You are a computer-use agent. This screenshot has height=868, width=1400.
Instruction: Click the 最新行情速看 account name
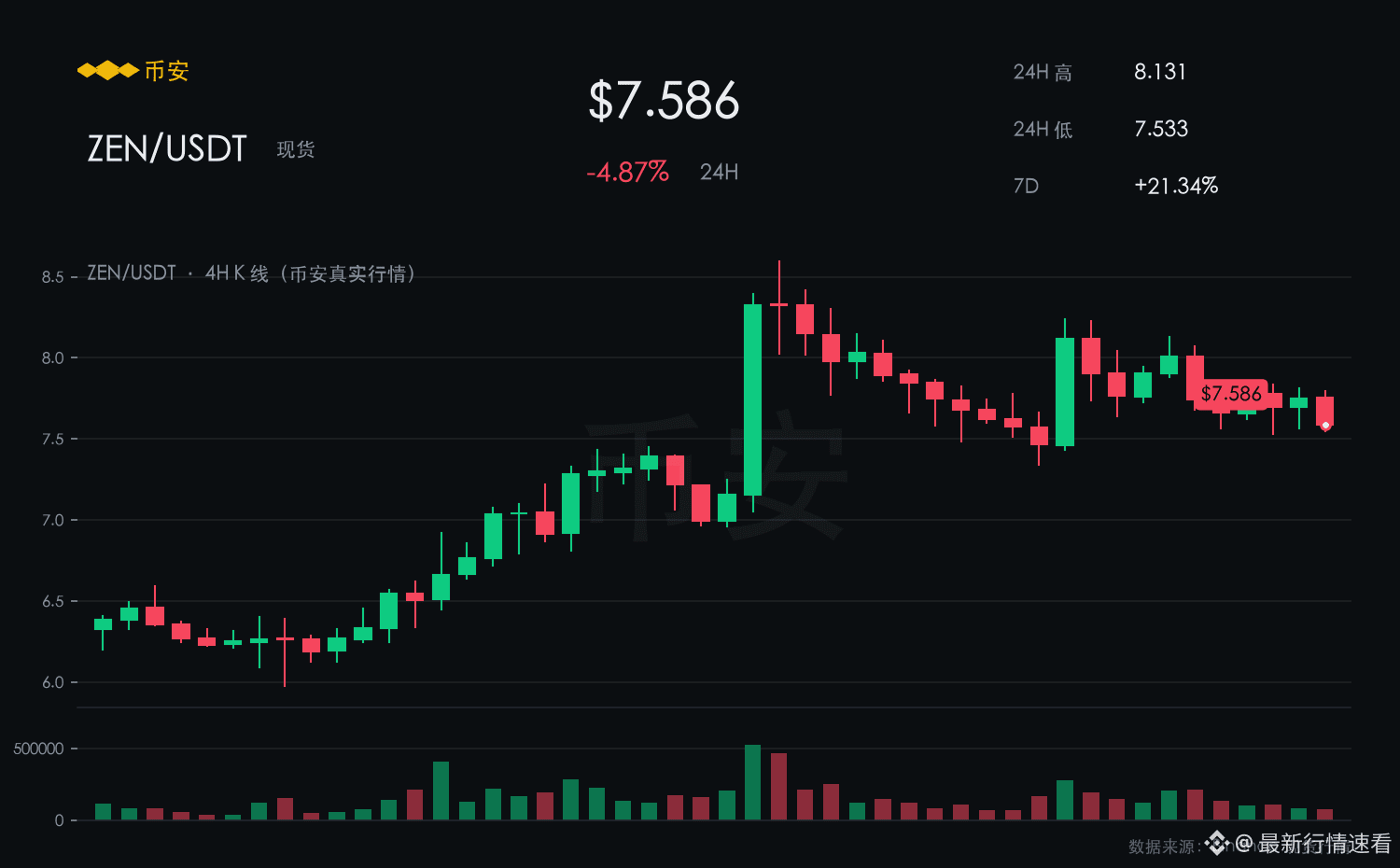coord(1325,844)
